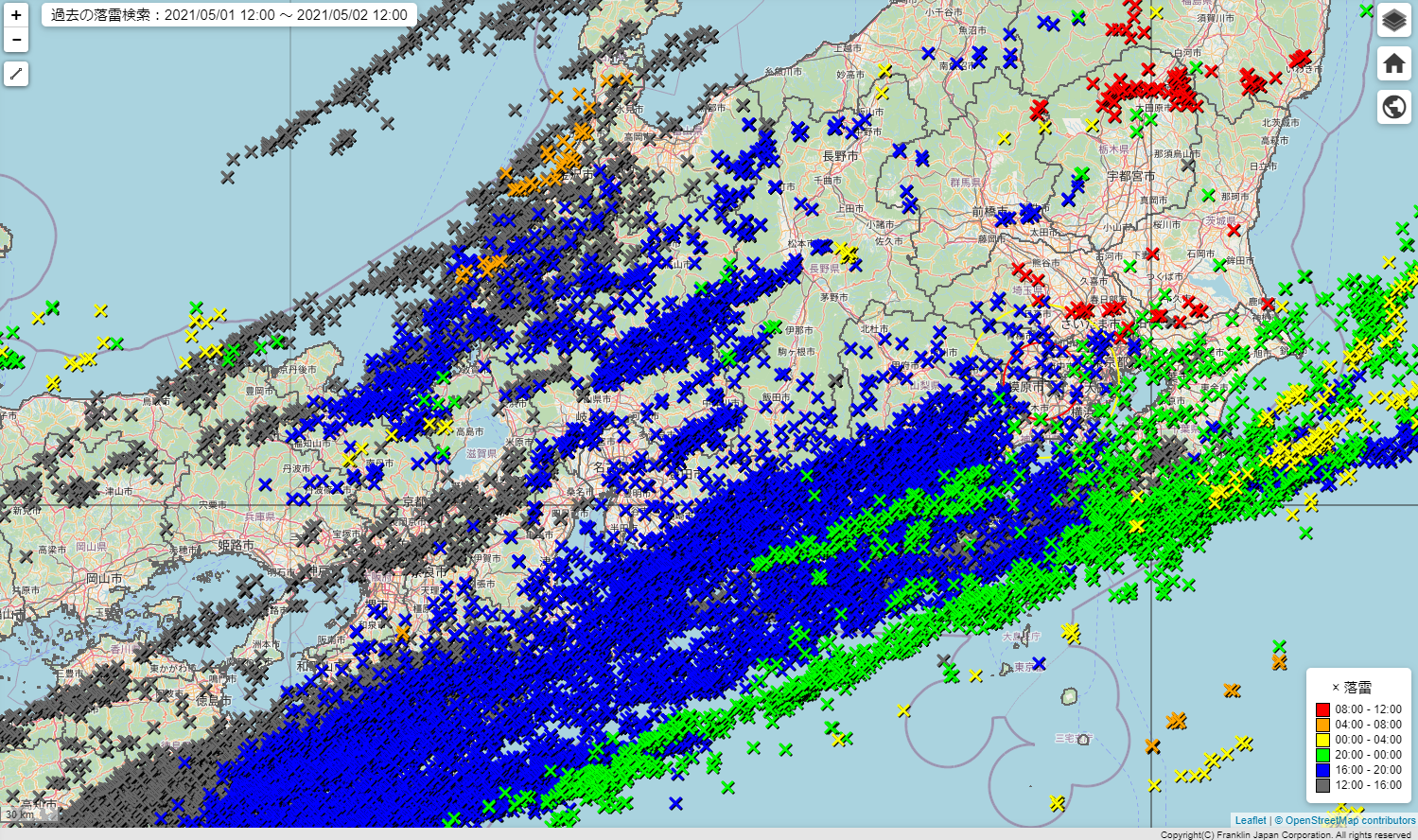Open the OpenStreetMap contributors link
The height and width of the screenshot is (840, 1418).
point(1350,820)
